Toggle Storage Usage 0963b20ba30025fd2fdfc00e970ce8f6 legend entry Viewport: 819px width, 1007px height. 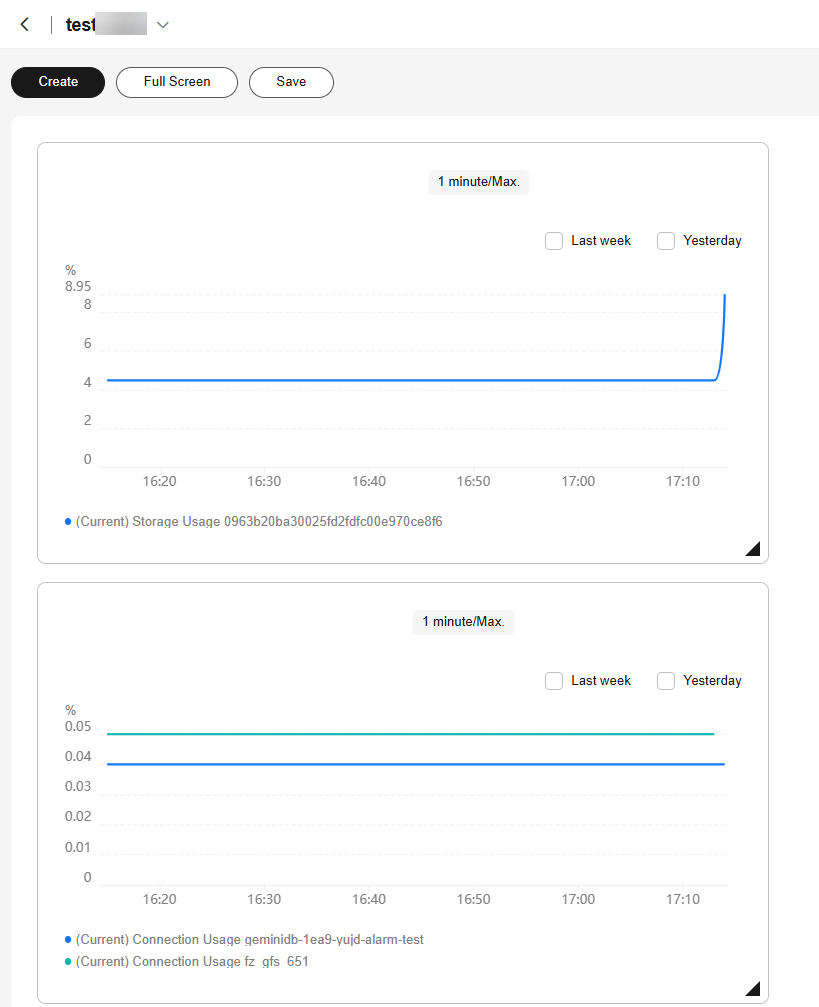pos(258,521)
